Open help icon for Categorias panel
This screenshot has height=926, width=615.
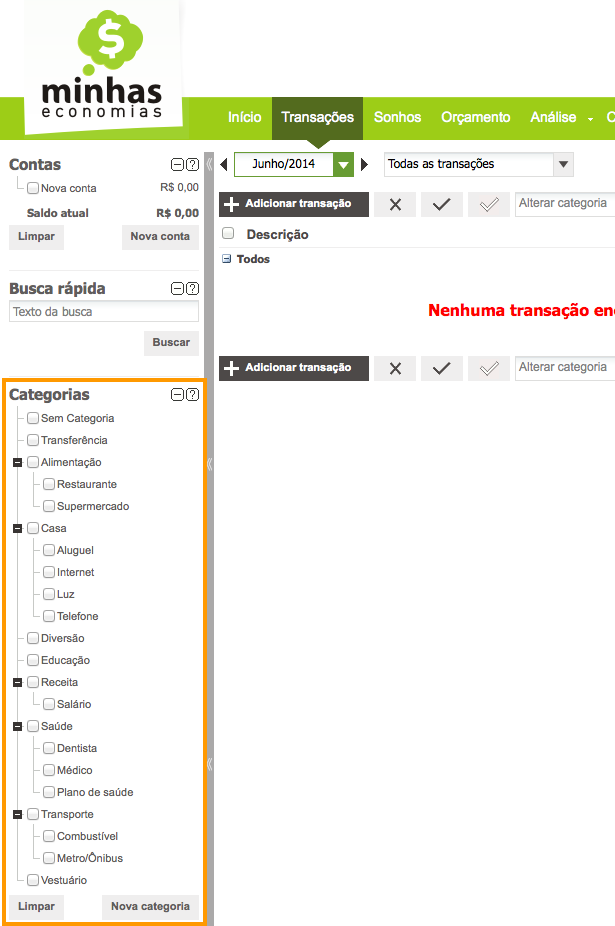coord(192,395)
